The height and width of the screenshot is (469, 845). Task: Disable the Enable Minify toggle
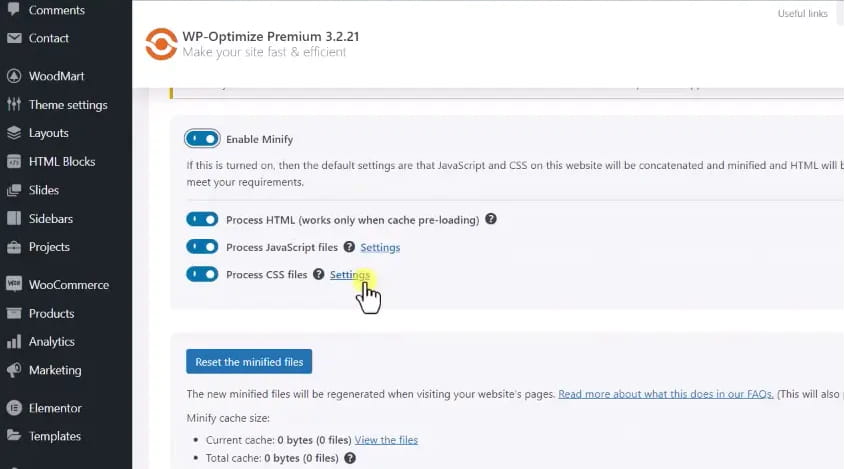tap(202, 140)
